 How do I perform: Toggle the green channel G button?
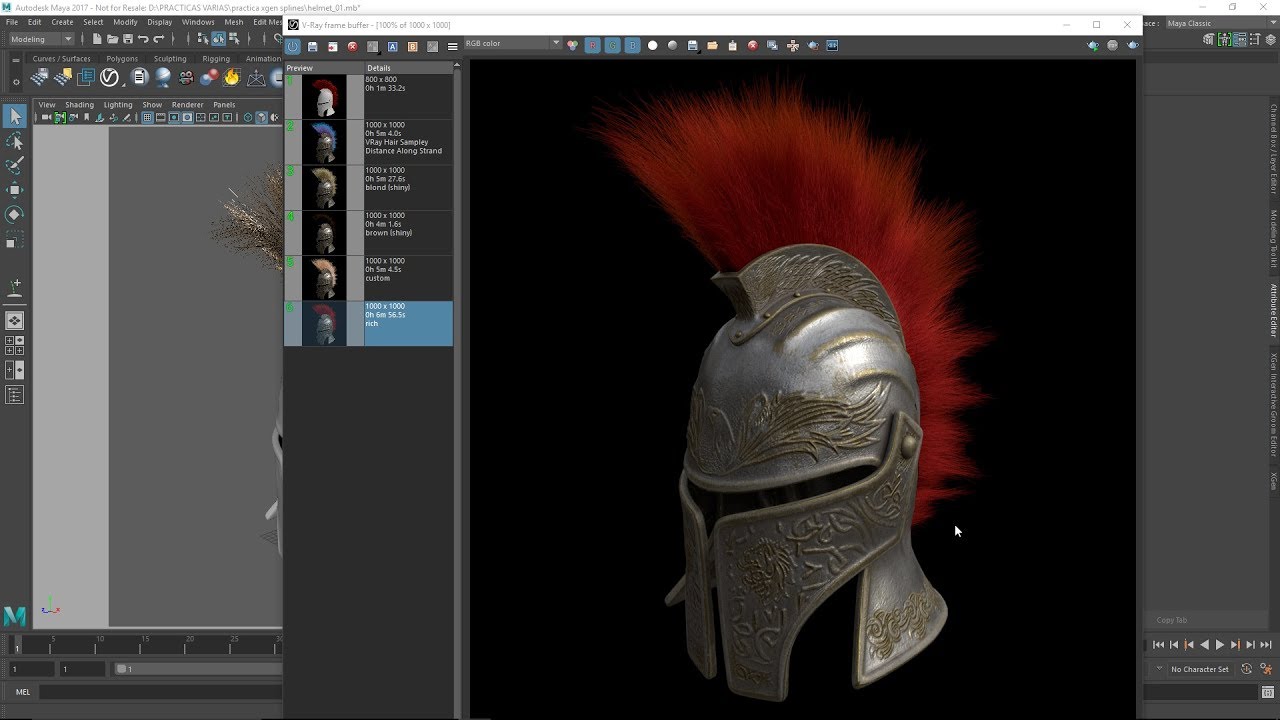(x=612, y=46)
